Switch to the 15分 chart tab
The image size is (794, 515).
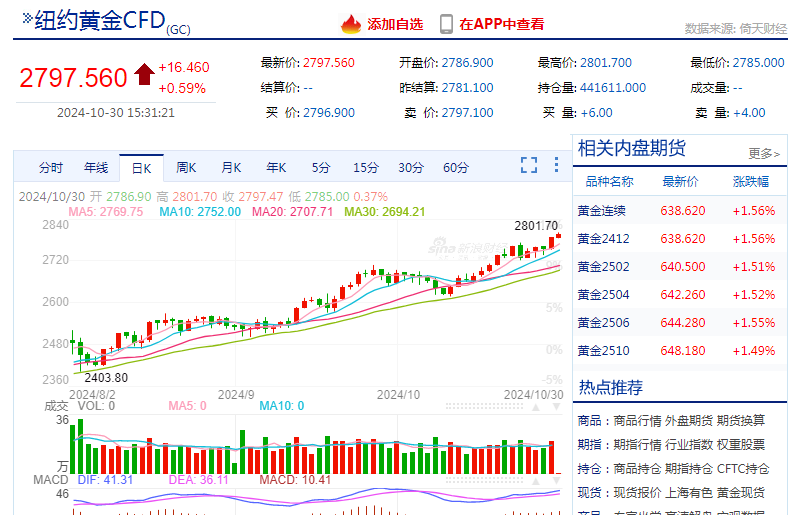click(x=366, y=168)
